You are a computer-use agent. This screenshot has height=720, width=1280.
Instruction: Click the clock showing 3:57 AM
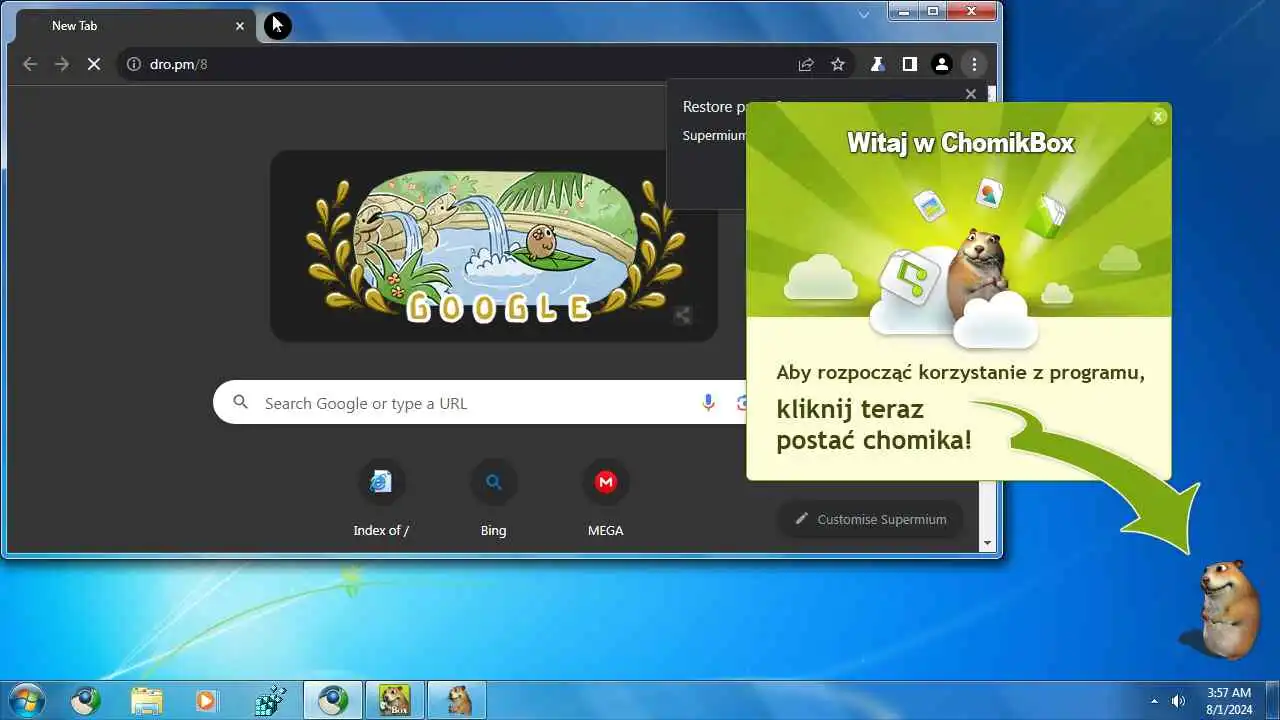pos(1229,700)
